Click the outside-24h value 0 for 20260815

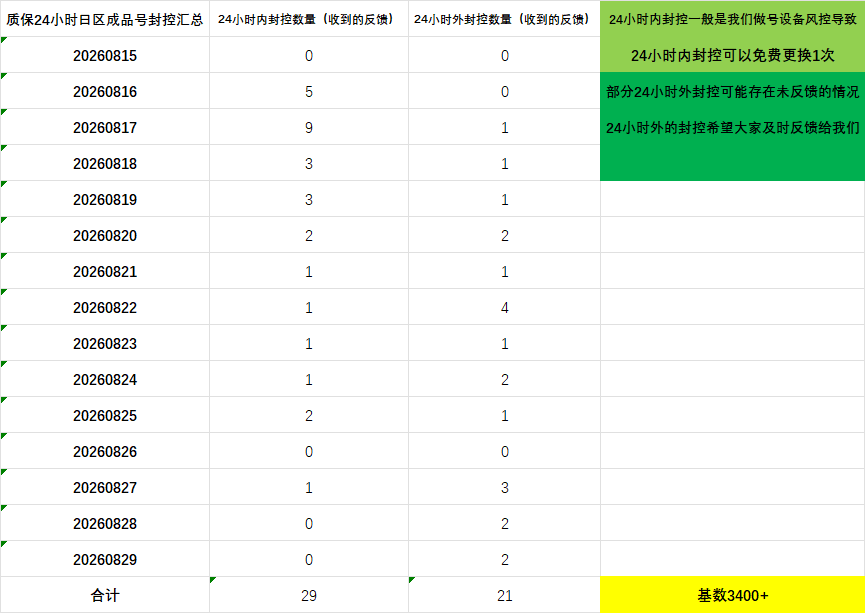(504, 55)
